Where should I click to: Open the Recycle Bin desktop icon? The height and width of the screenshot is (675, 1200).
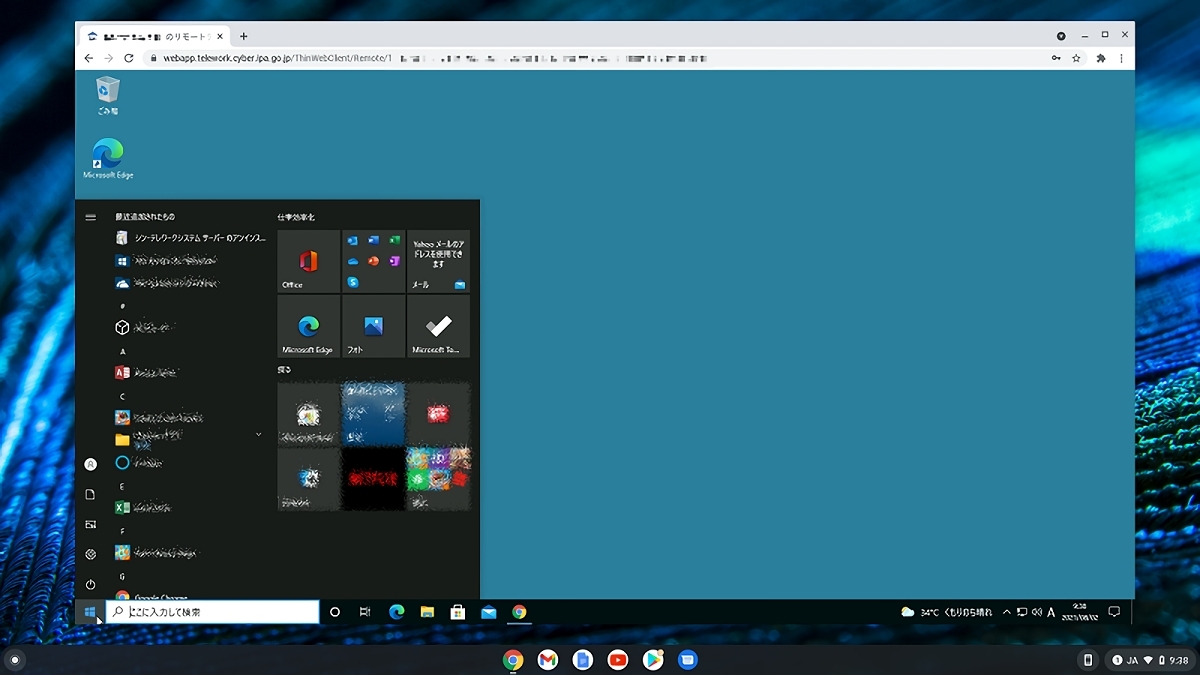pyautogui.click(x=107, y=96)
